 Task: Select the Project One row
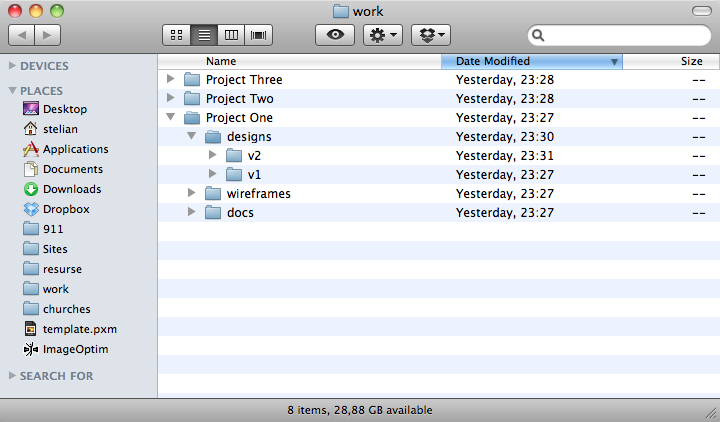click(439, 118)
